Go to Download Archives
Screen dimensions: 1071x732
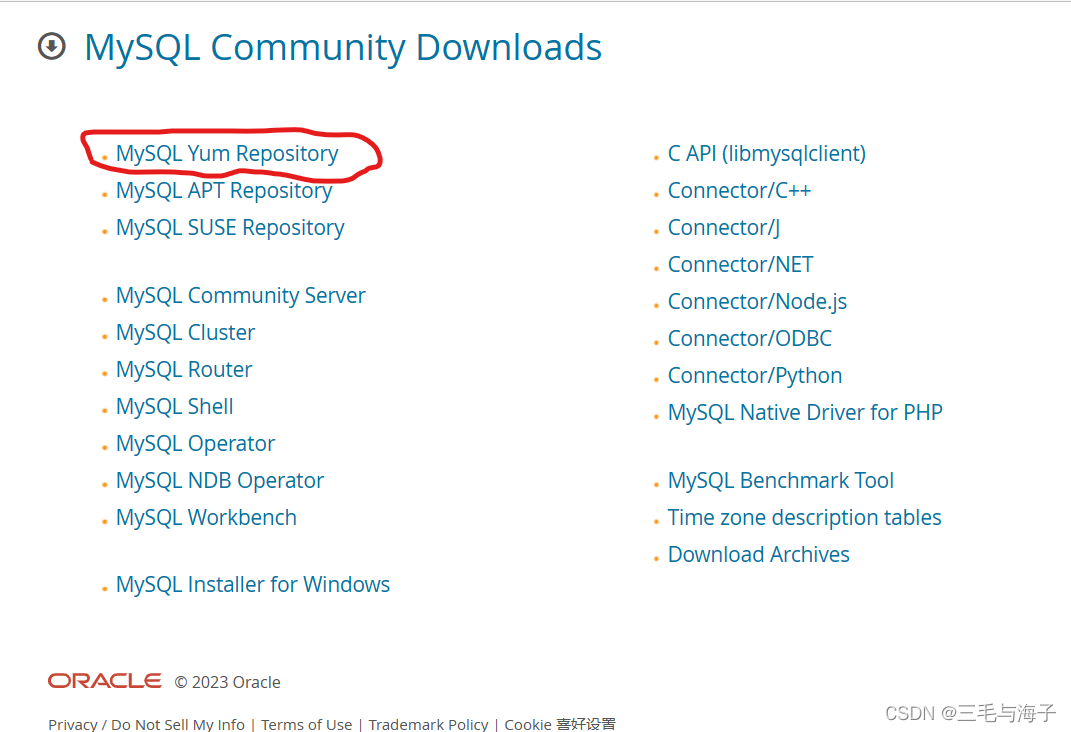[759, 554]
